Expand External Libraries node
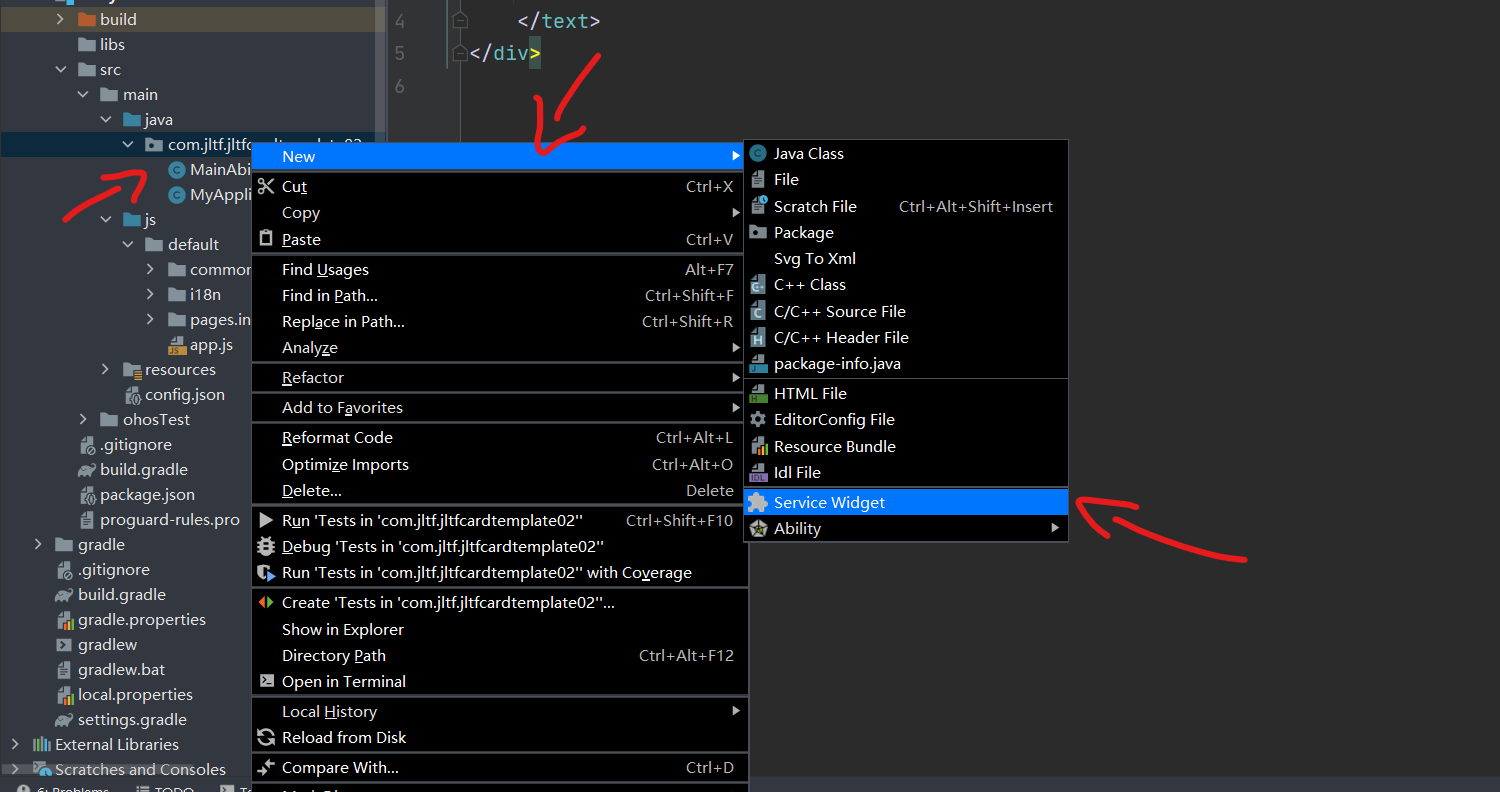The width and height of the screenshot is (1500, 792). pyautogui.click(x=15, y=745)
